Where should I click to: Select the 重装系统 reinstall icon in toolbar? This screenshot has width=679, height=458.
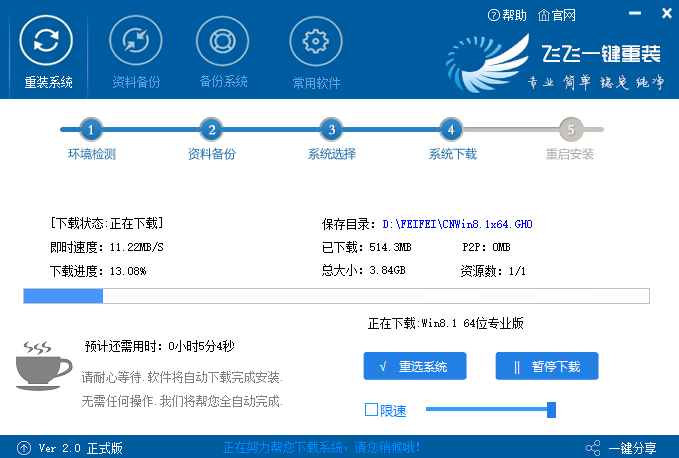(x=47, y=41)
